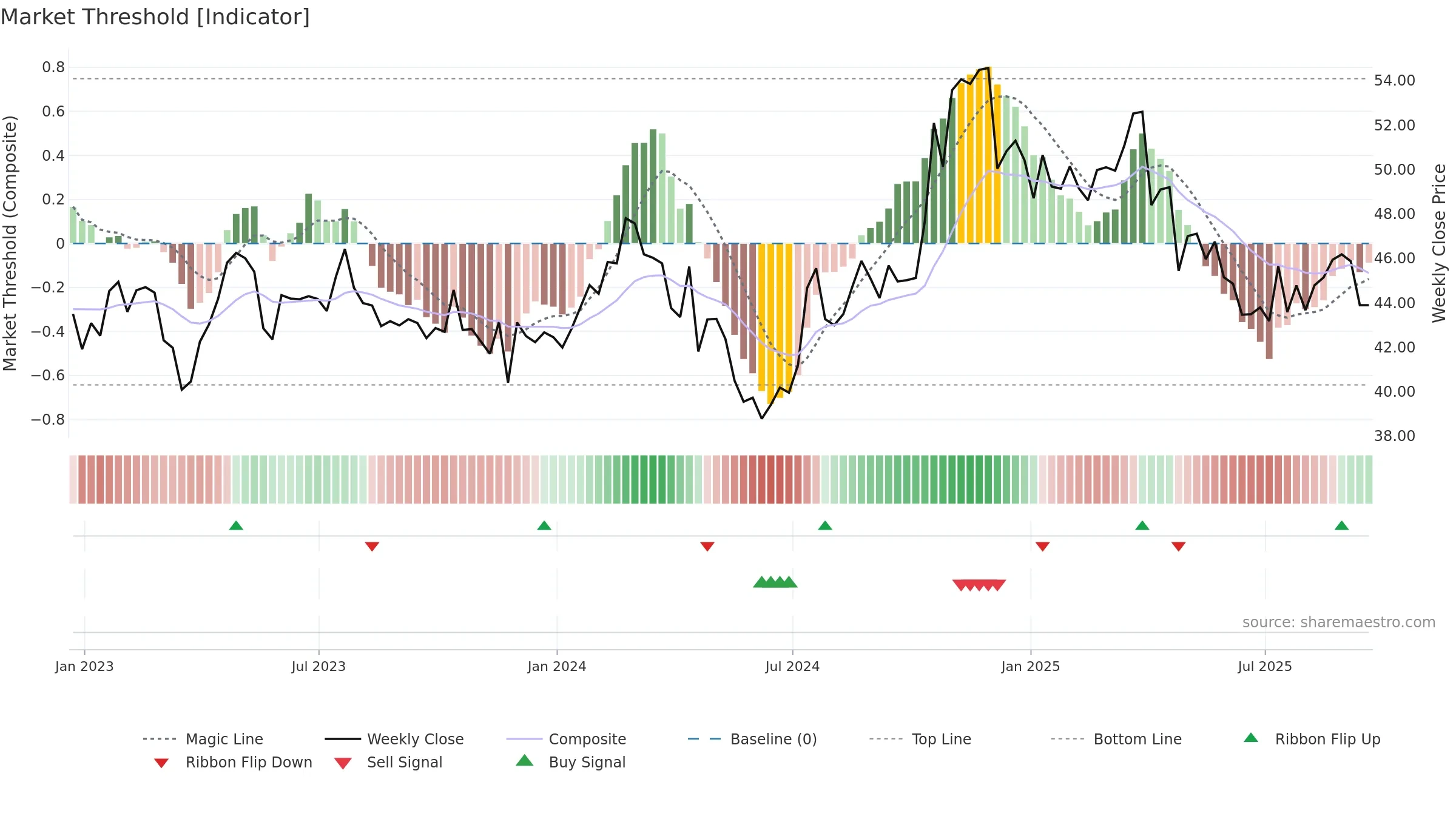The image size is (1456, 819).
Task: Click the lowest yellow bar near Jul 2024
Action: point(771,324)
